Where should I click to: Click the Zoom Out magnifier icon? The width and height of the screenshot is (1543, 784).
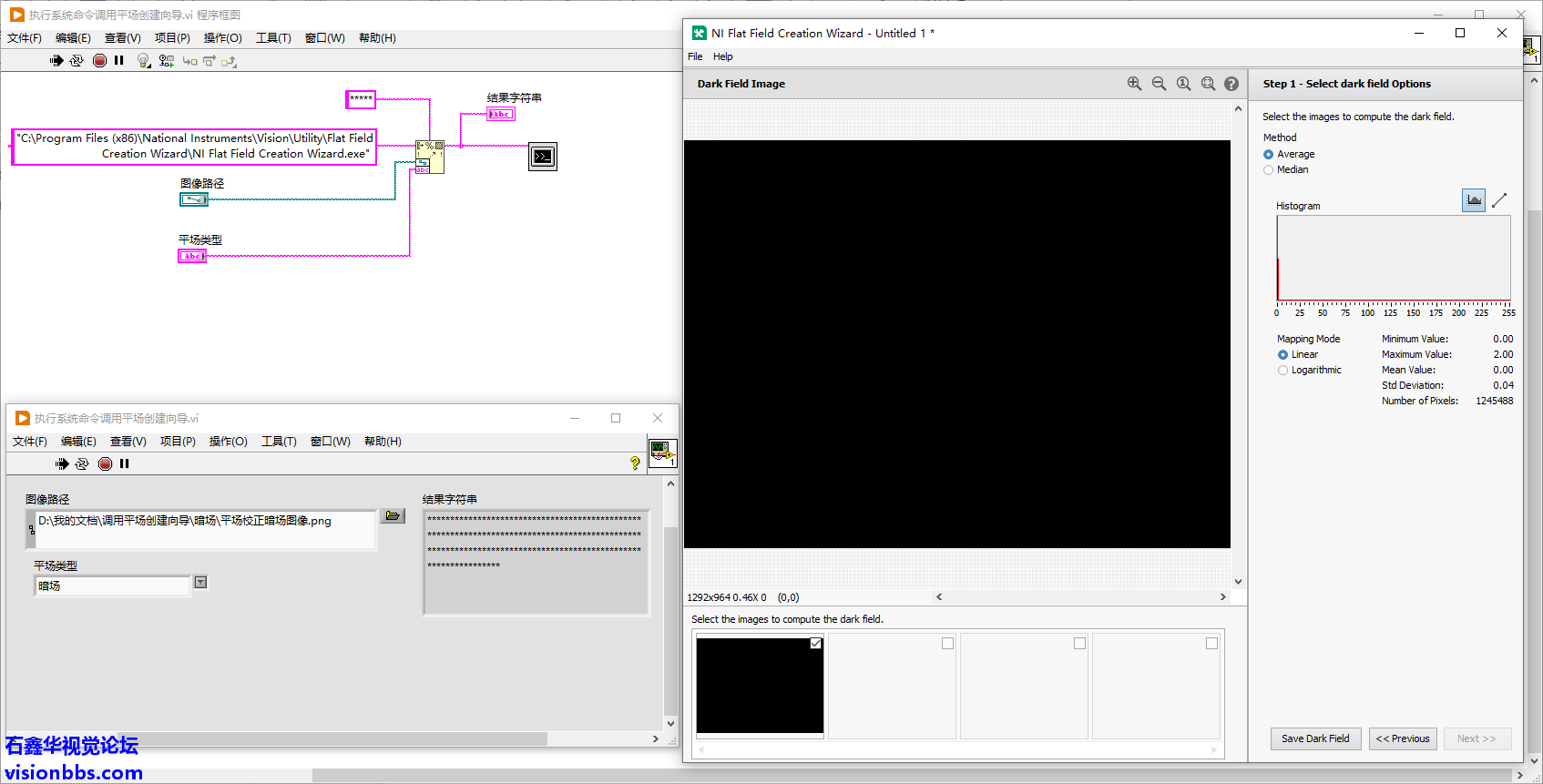click(x=1159, y=84)
